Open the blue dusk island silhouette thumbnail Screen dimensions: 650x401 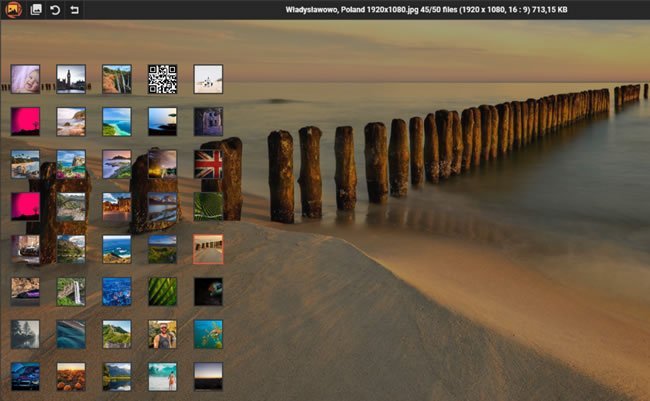pyautogui.click(x=162, y=122)
